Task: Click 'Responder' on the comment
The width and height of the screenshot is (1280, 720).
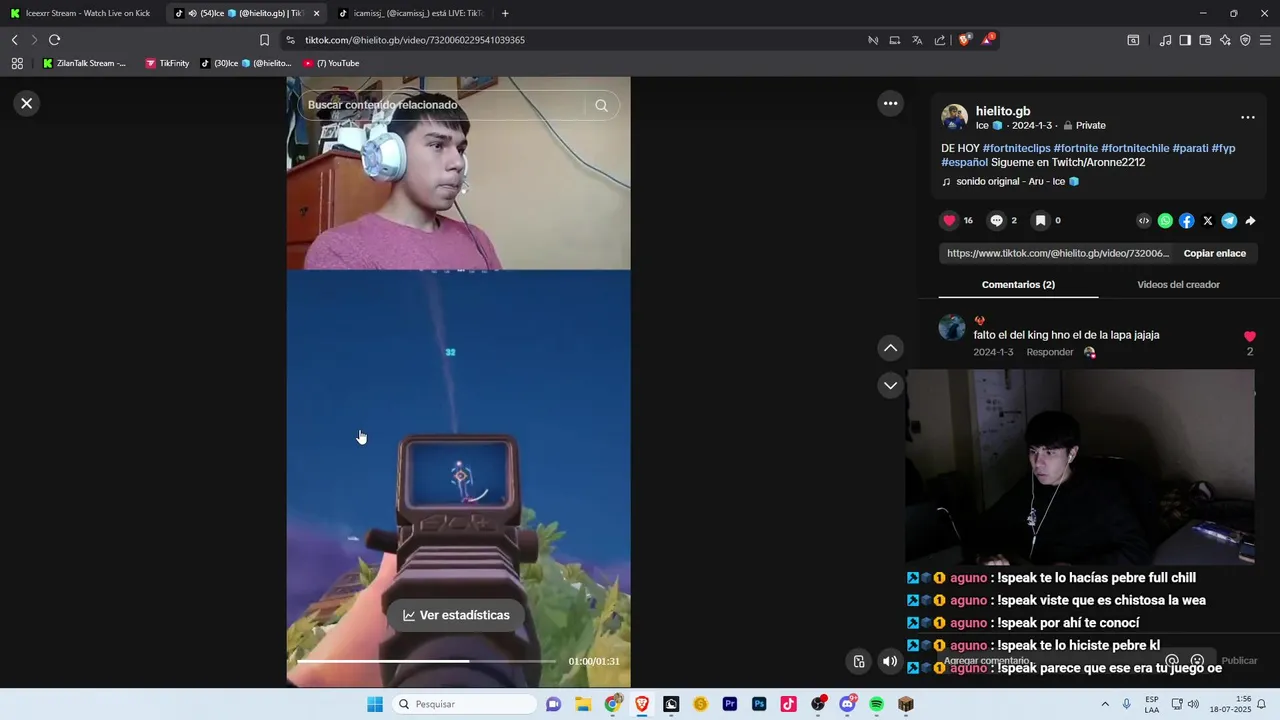Action: point(1050,352)
